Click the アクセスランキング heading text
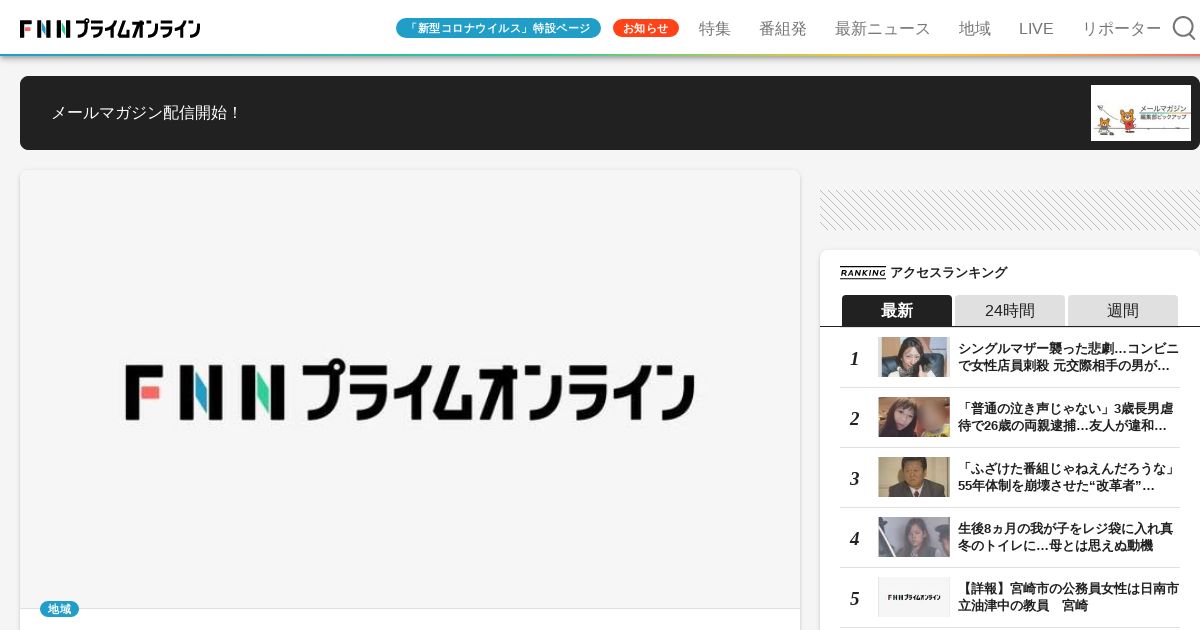The image size is (1200, 630). coord(948,272)
